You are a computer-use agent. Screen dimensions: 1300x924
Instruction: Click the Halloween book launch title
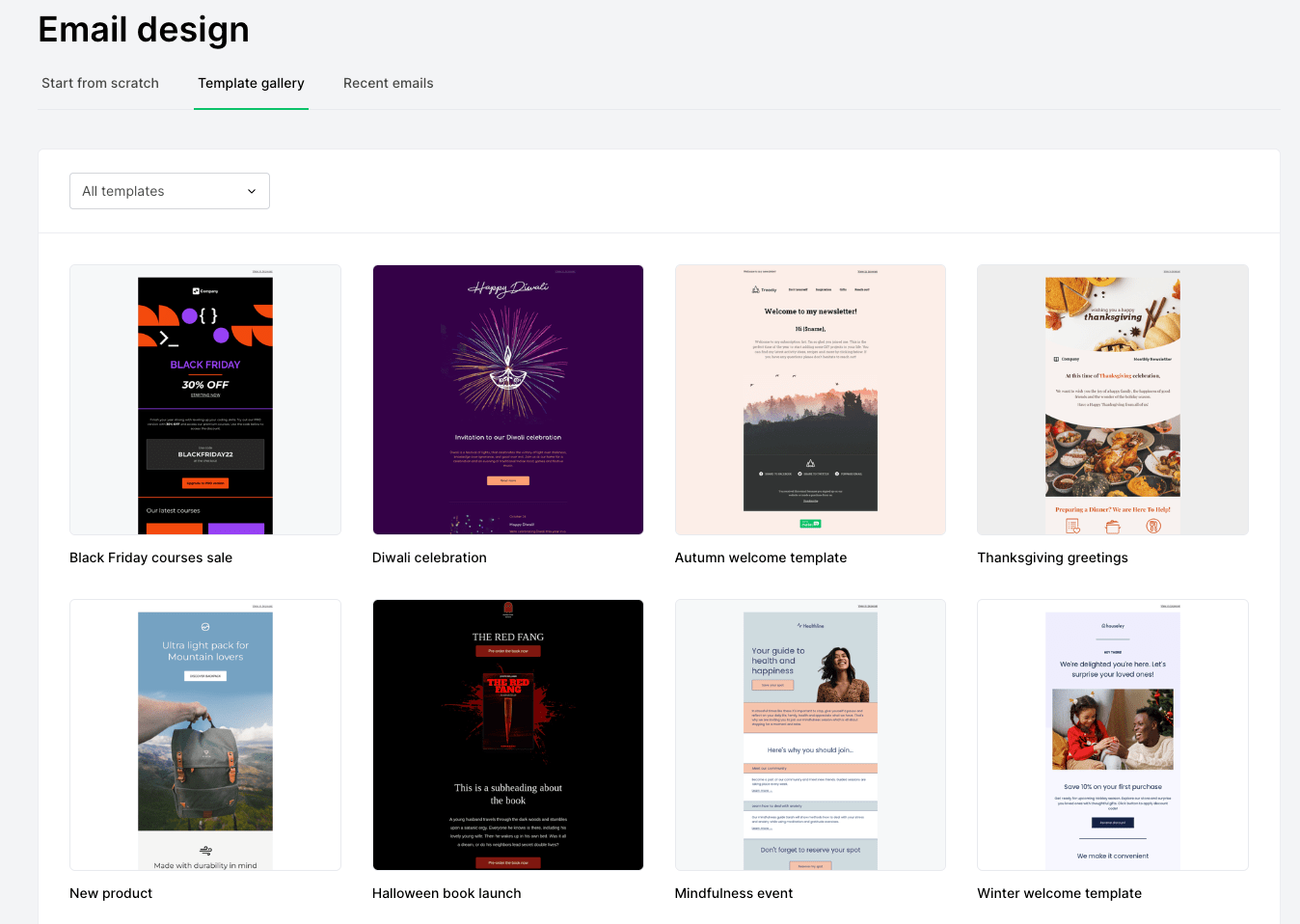point(447,893)
